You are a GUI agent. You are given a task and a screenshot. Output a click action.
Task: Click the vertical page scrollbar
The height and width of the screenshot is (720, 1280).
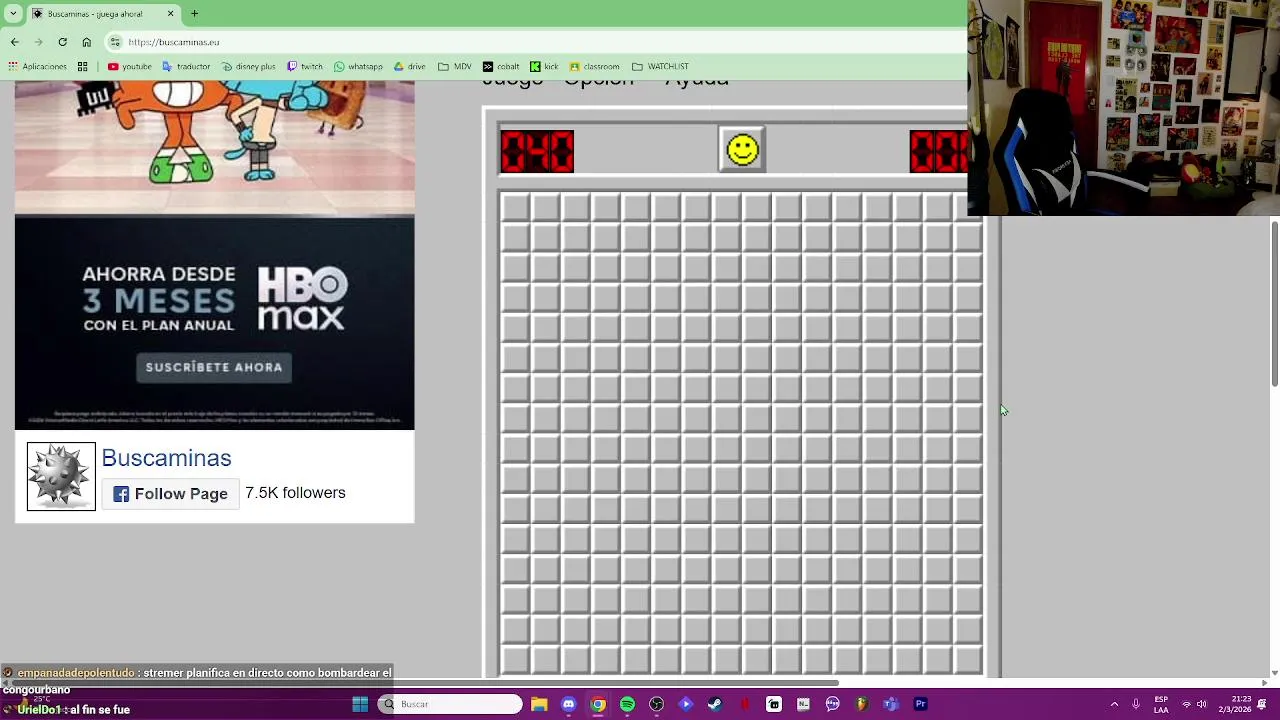(x=1274, y=304)
